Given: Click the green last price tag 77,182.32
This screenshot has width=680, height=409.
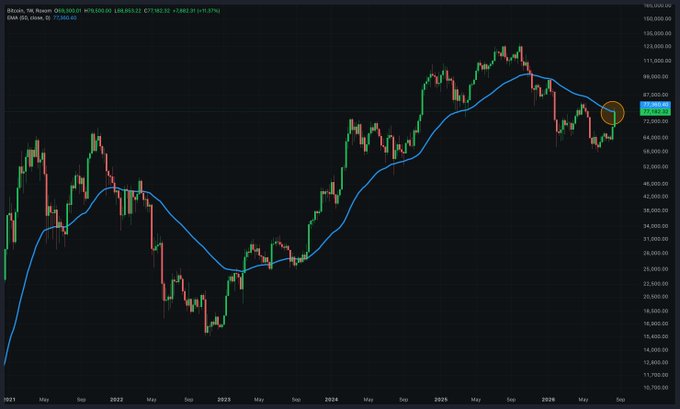Looking at the screenshot, I should 656,112.
